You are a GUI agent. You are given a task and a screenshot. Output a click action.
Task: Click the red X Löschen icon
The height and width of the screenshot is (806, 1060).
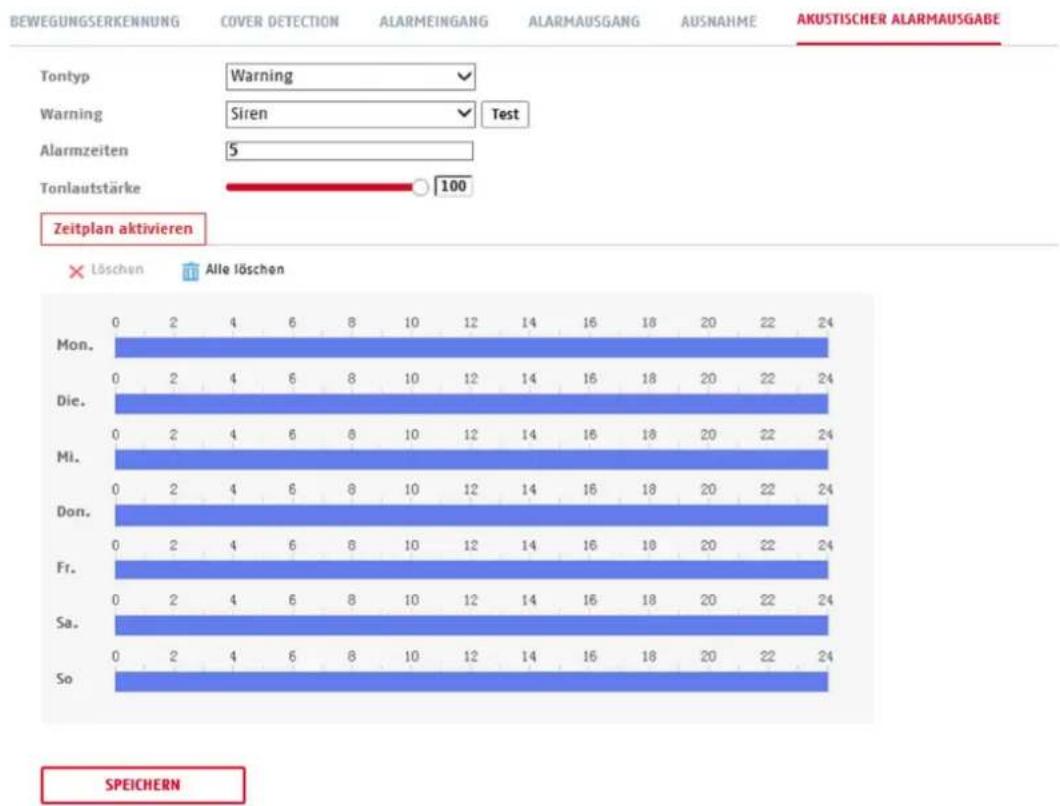point(76,271)
